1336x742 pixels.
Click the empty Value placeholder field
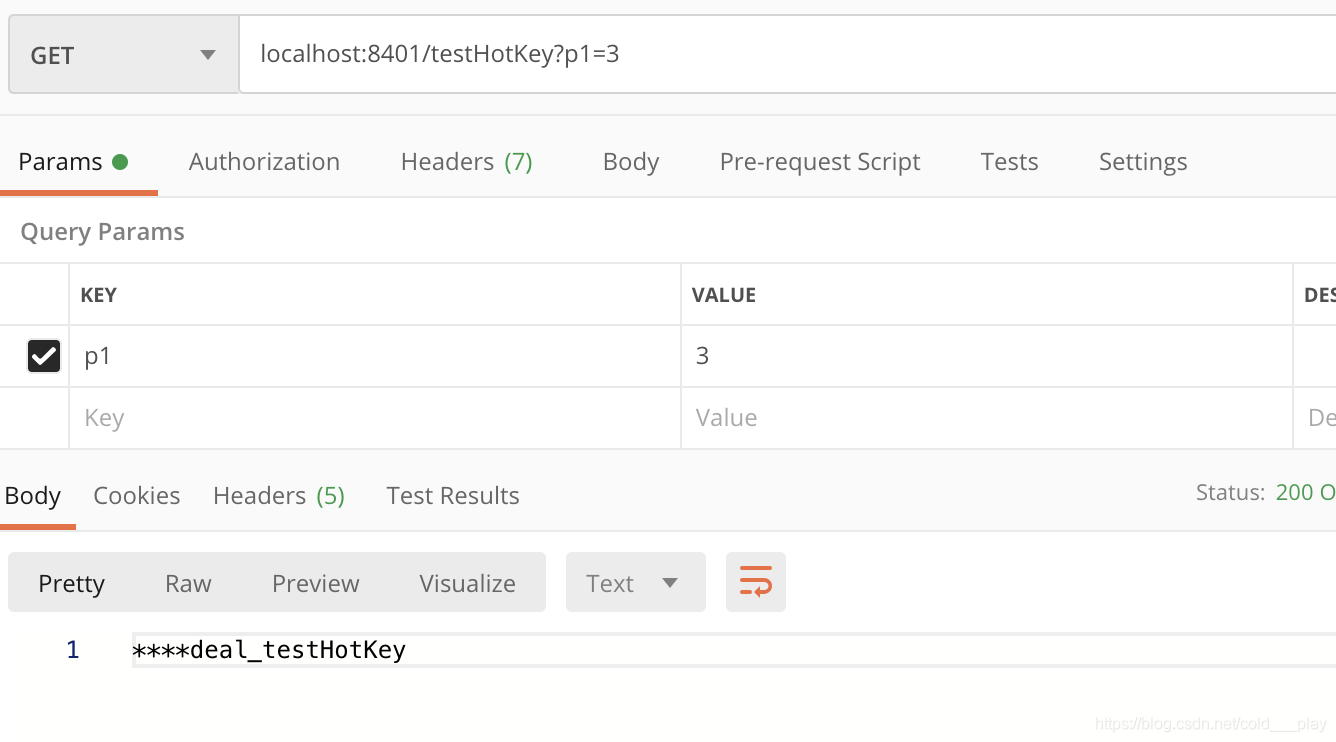coord(987,418)
